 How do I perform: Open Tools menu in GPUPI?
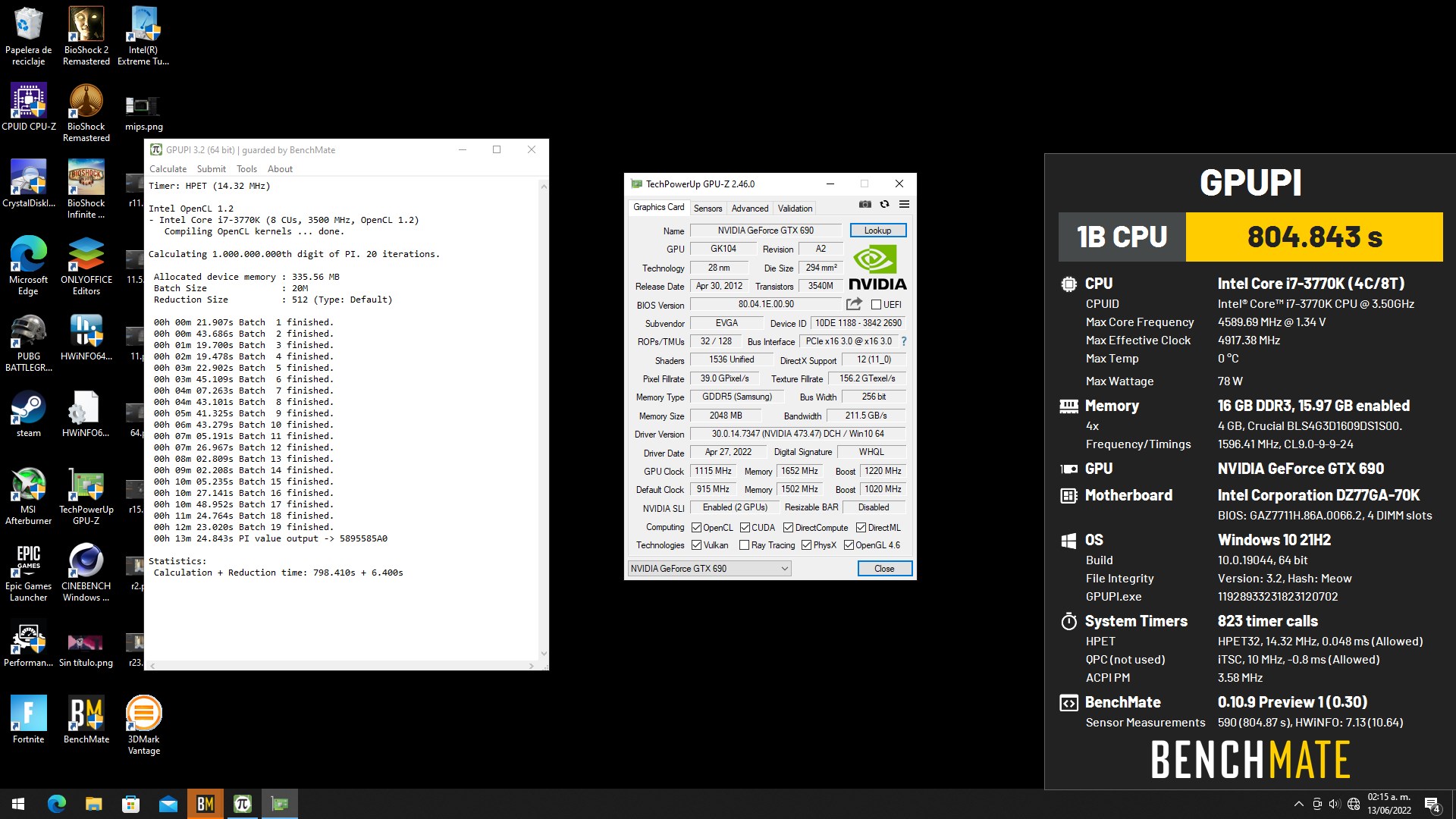[x=246, y=169]
